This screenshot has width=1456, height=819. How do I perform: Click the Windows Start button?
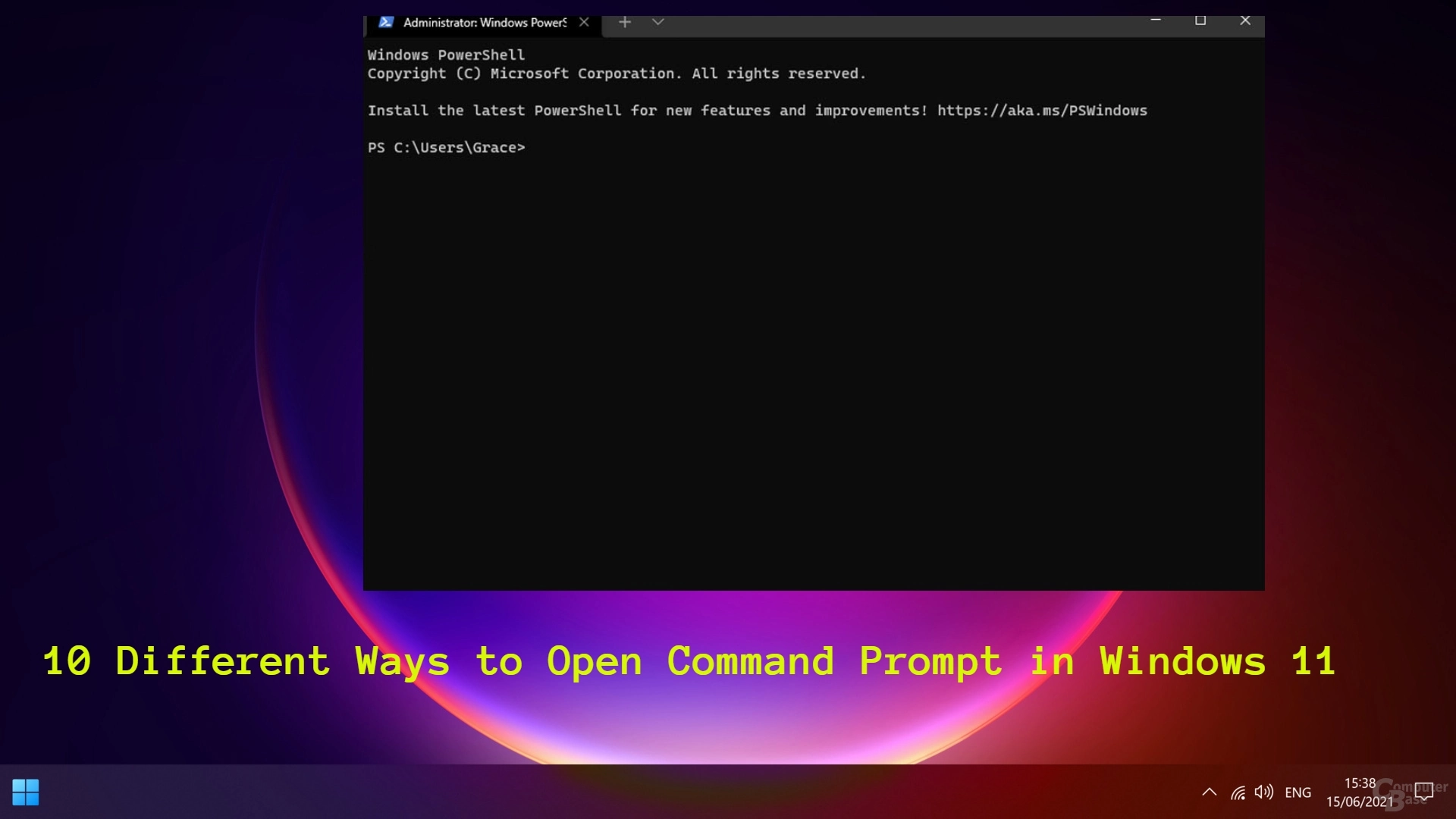[24, 792]
